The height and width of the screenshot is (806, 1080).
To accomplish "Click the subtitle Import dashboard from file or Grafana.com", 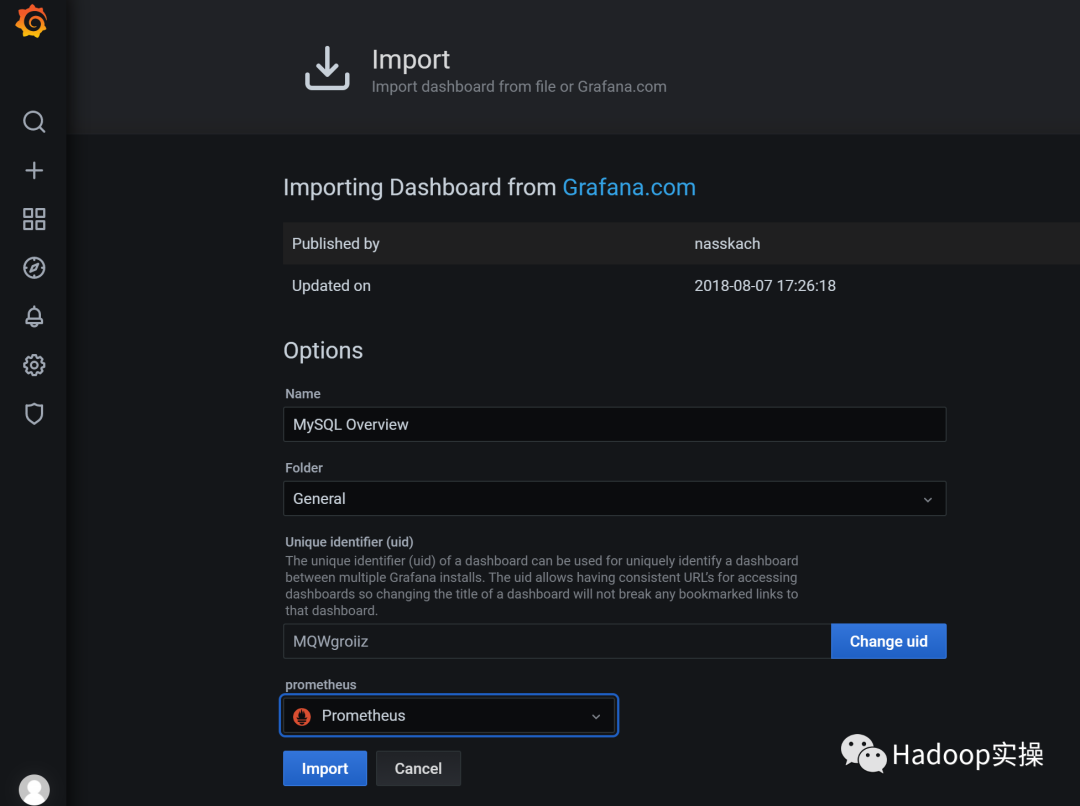I will 519,87.
